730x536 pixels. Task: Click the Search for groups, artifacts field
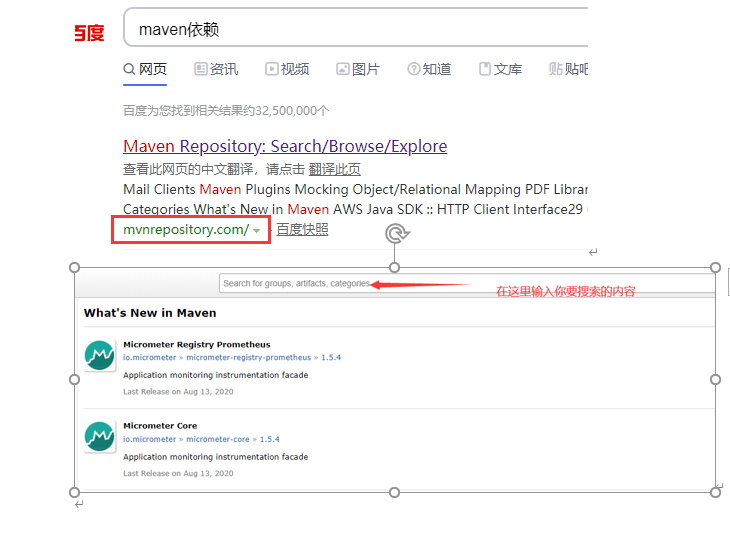coord(467,283)
